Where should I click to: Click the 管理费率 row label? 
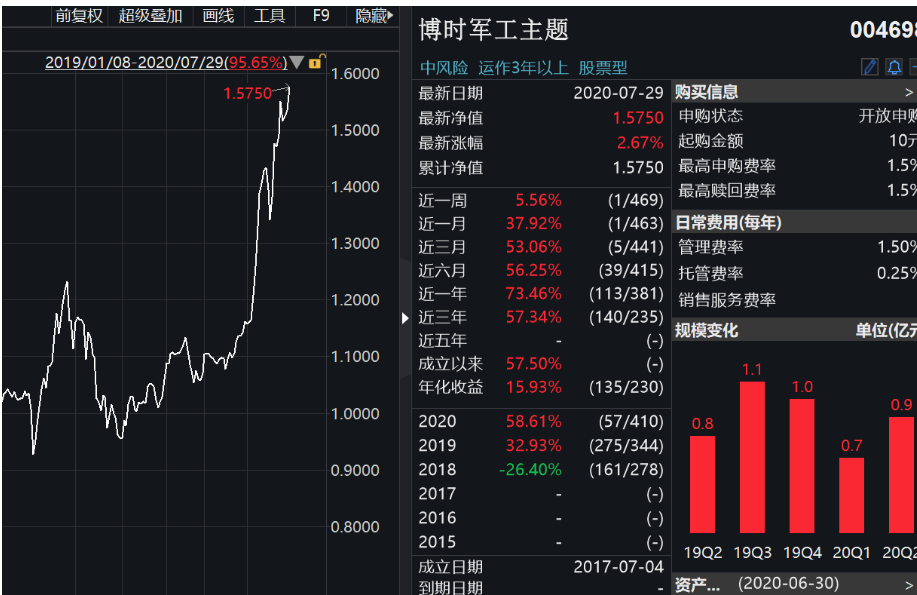[711, 247]
